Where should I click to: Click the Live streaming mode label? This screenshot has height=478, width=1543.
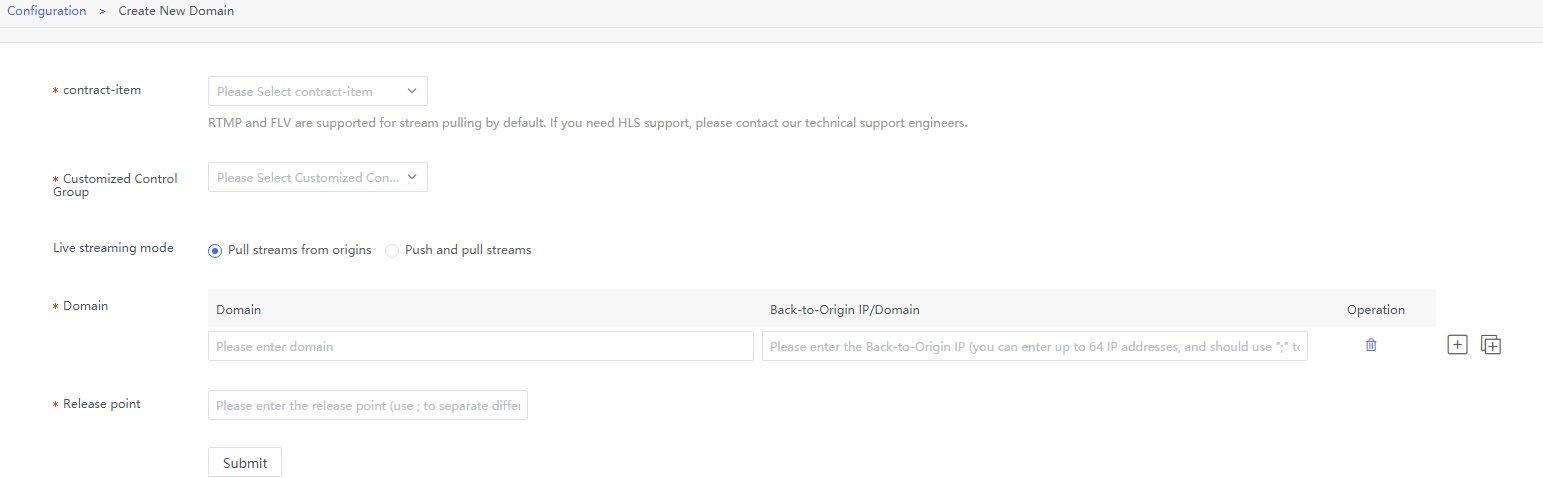113,248
